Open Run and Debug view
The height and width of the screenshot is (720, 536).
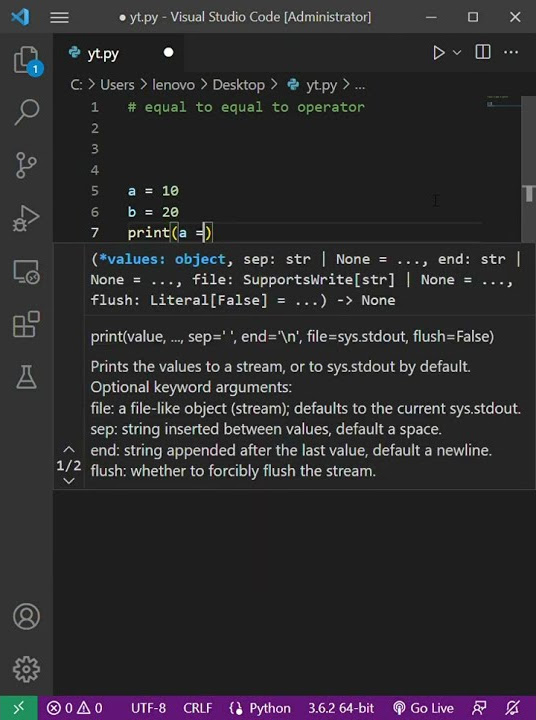pos(26,219)
